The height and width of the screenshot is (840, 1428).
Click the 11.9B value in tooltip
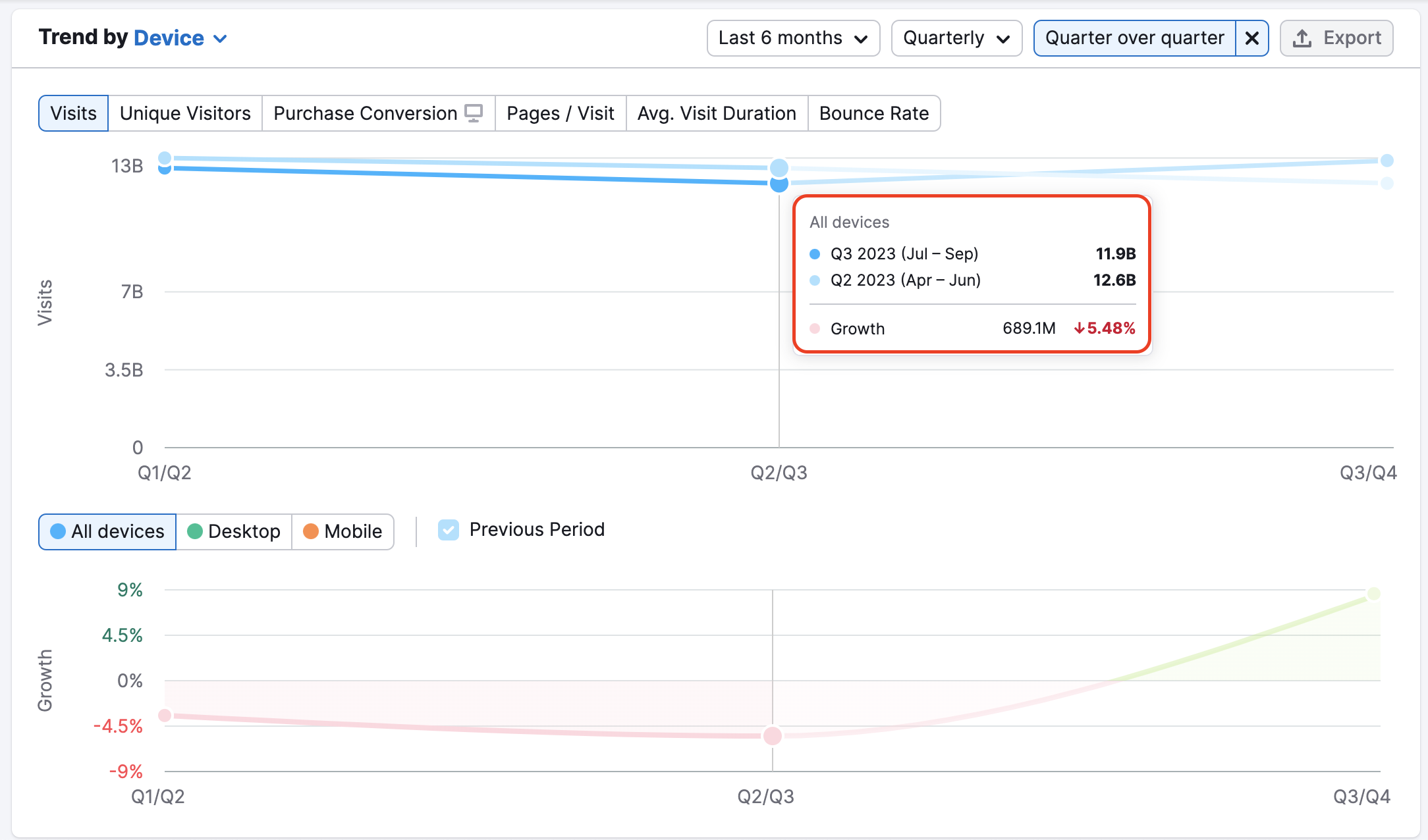point(1116,253)
